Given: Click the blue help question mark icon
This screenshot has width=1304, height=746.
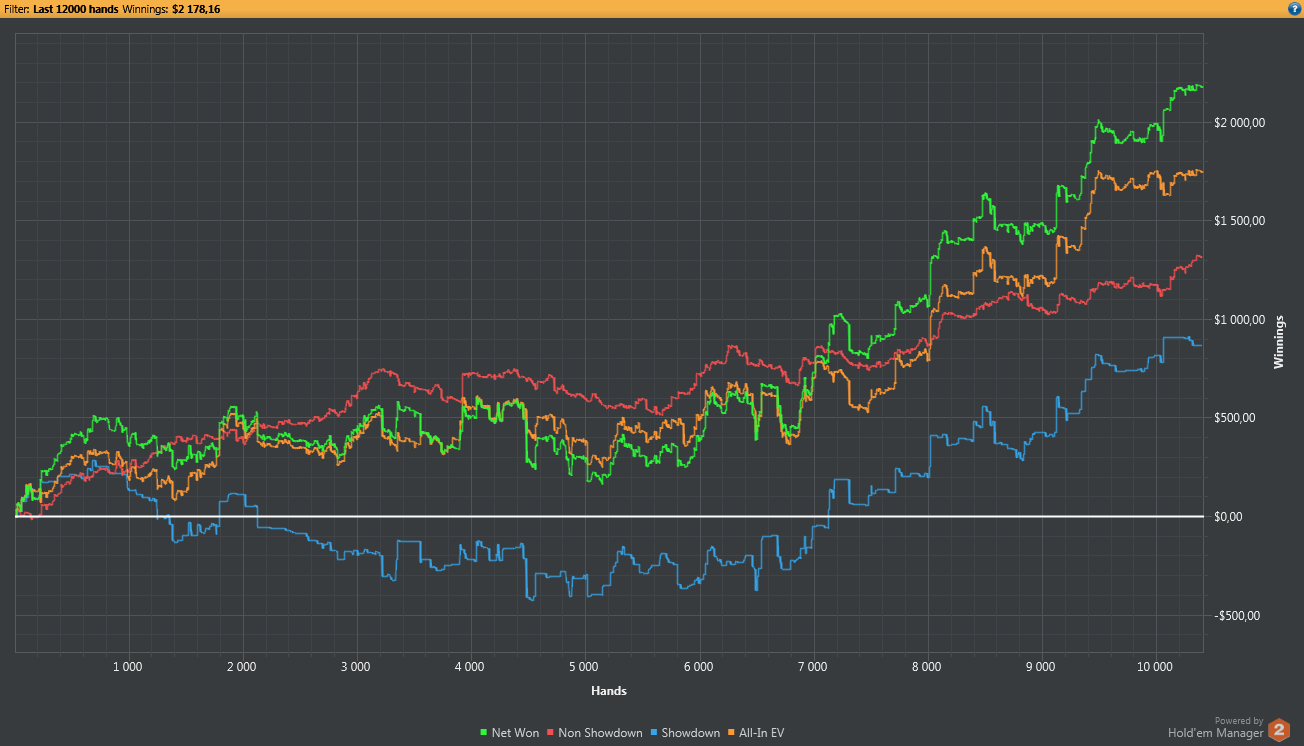Looking at the screenshot, I should (x=1294, y=8).
